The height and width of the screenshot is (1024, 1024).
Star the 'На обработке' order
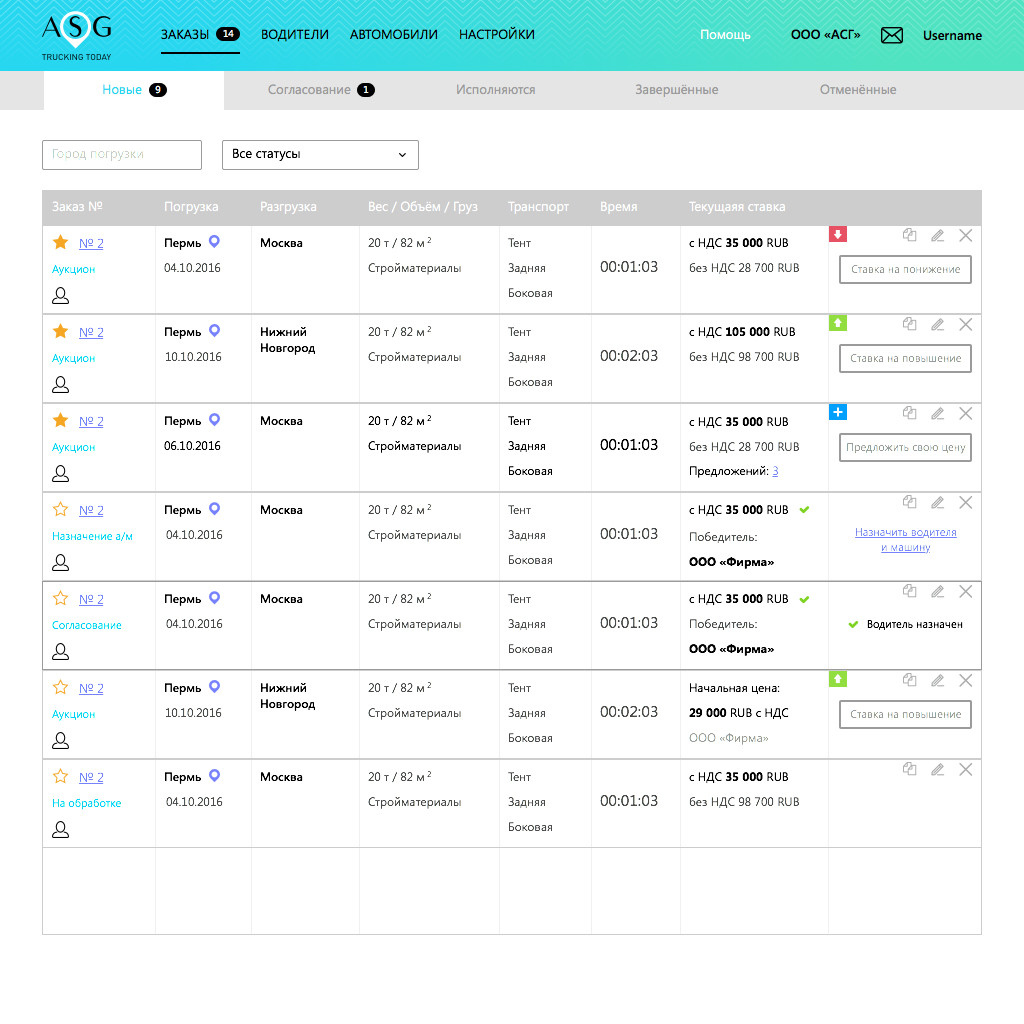[61, 776]
